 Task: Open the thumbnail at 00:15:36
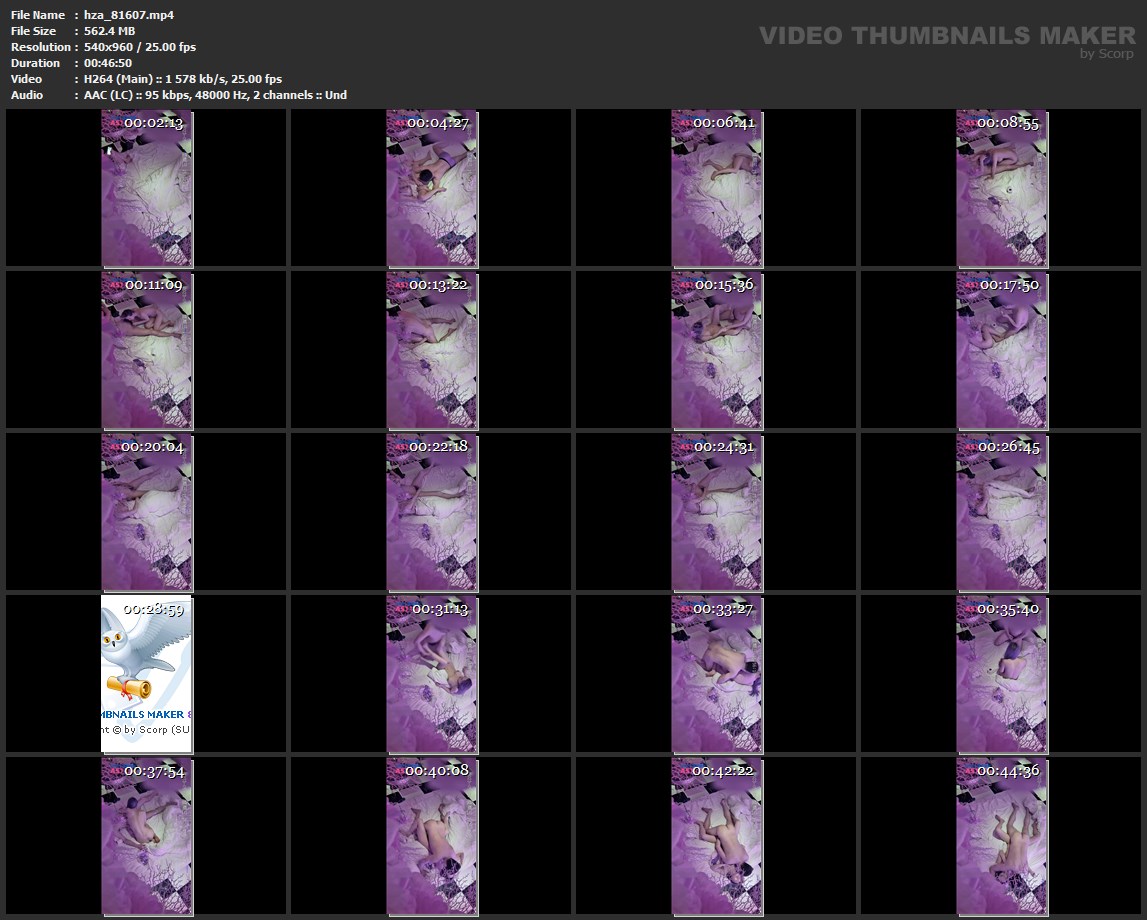click(x=717, y=350)
